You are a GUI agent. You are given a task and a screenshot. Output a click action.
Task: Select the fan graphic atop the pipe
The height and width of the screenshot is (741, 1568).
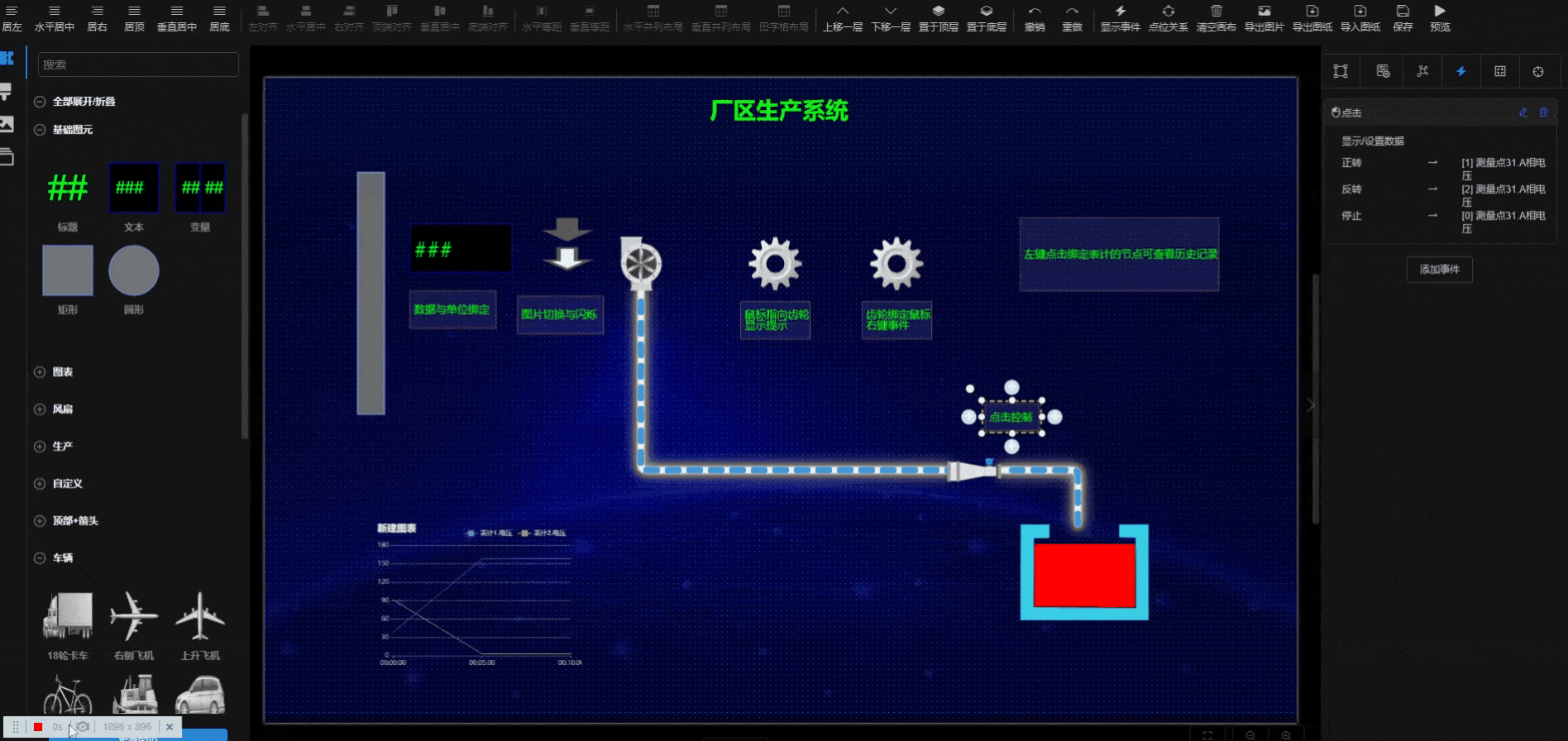tap(641, 263)
